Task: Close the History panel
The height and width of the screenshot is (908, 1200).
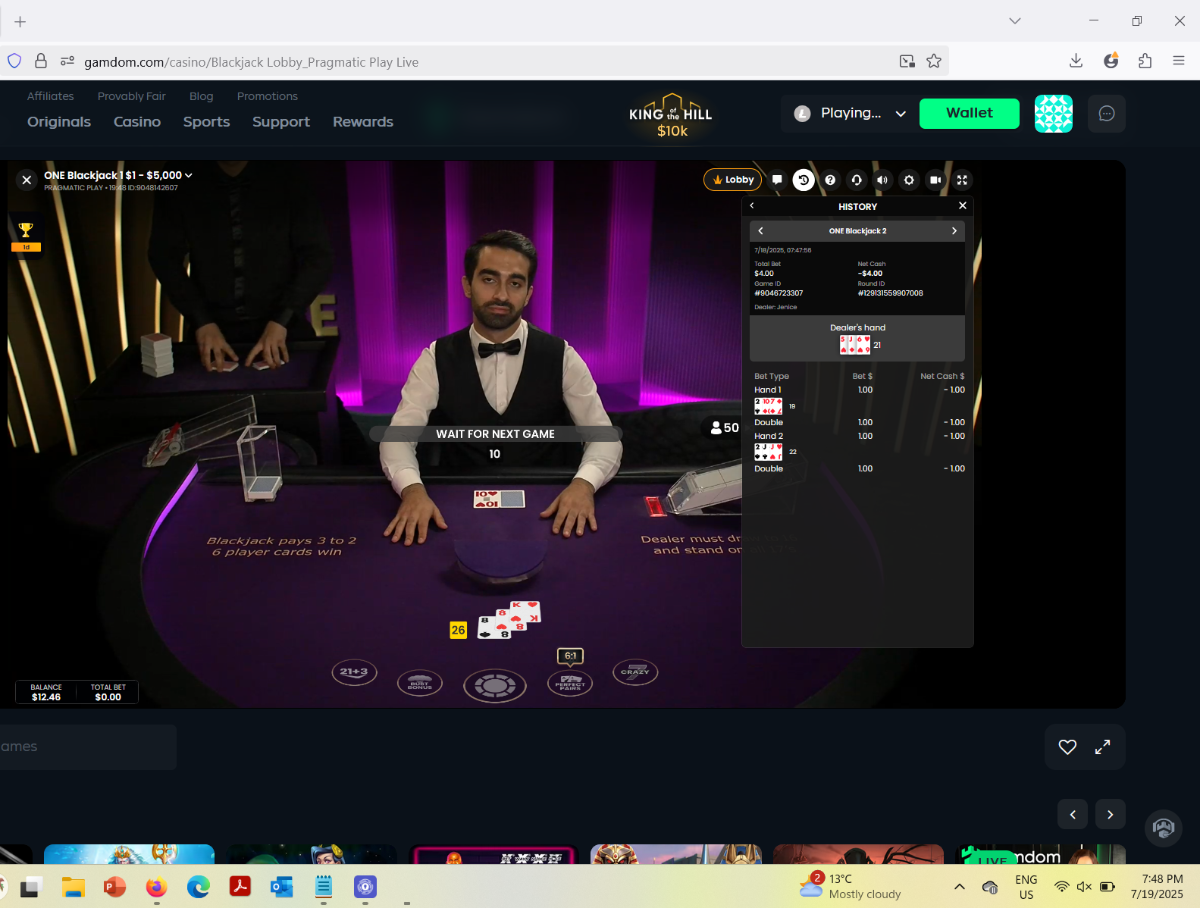Action: click(963, 206)
